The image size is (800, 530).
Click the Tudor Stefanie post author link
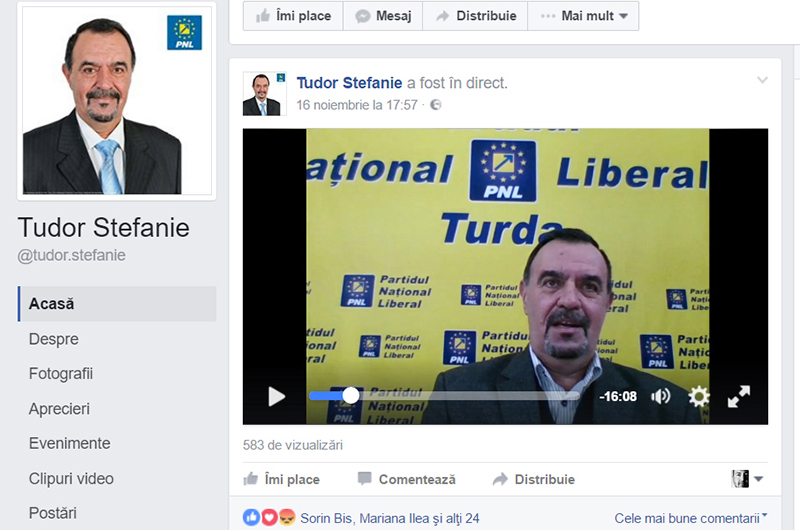pyautogui.click(x=349, y=83)
